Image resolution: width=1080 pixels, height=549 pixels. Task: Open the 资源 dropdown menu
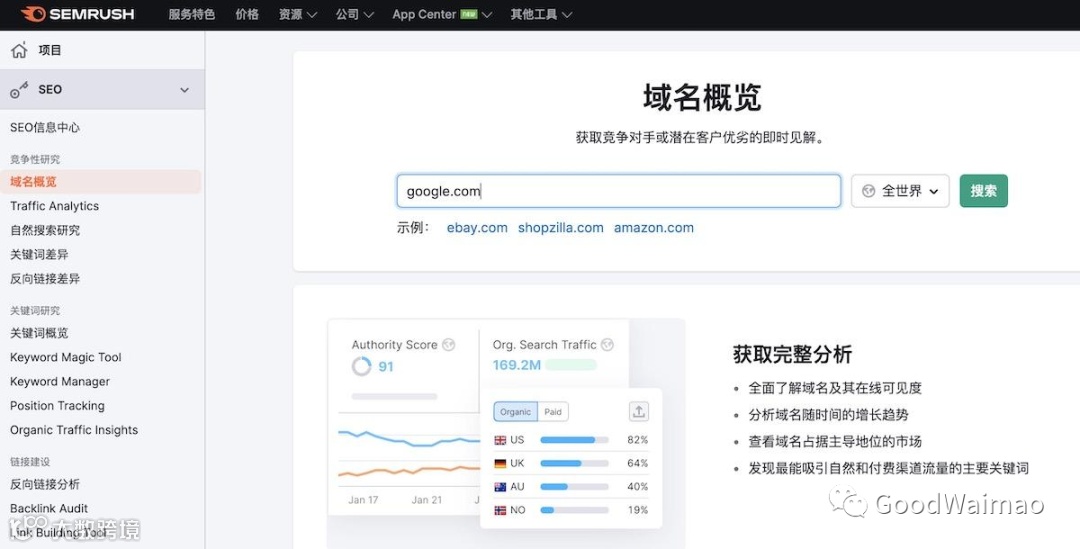pyautogui.click(x=298, y=14)
